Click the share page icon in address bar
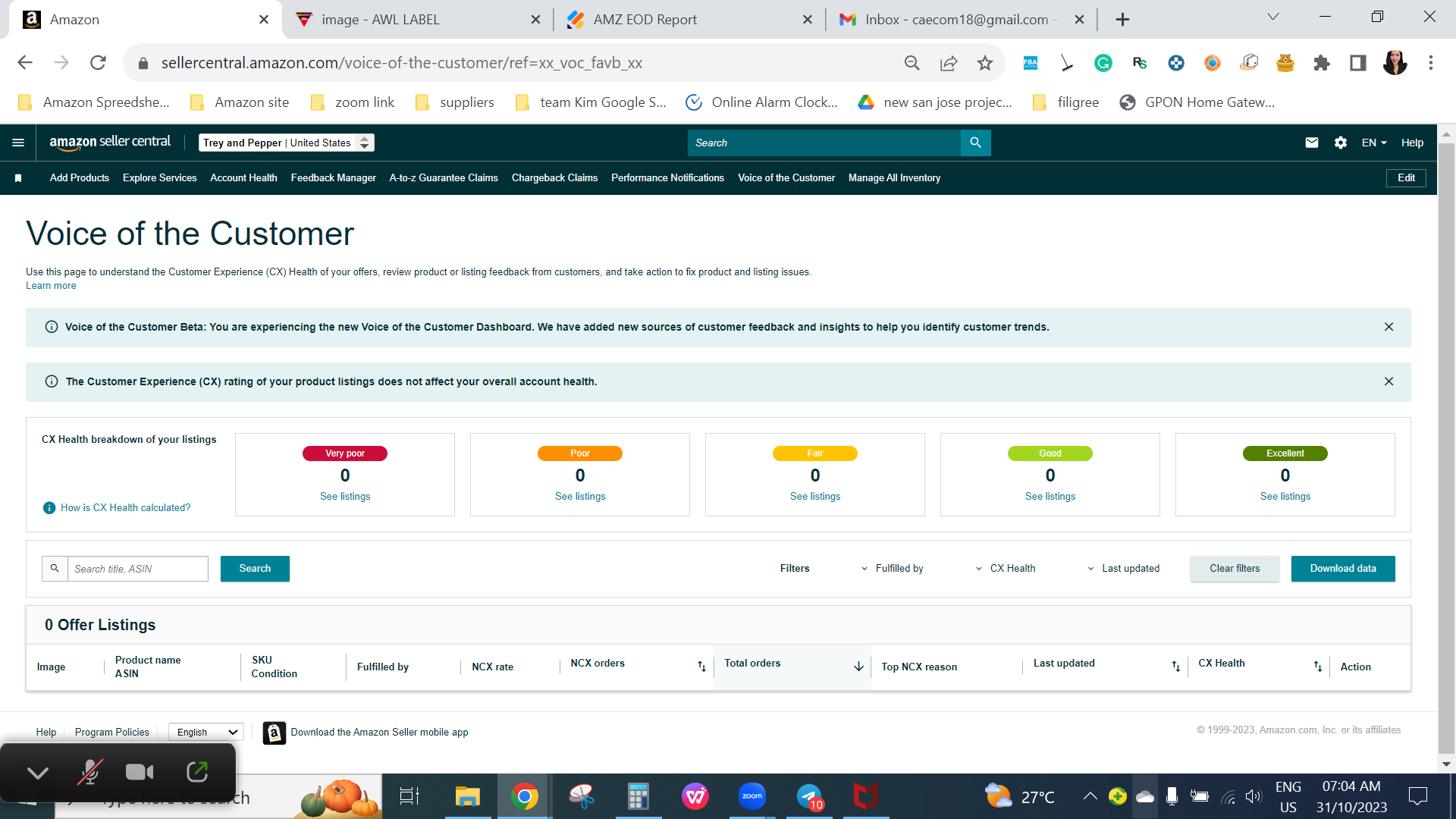This screenshot has width=1456, height=819. pos(949,63)
